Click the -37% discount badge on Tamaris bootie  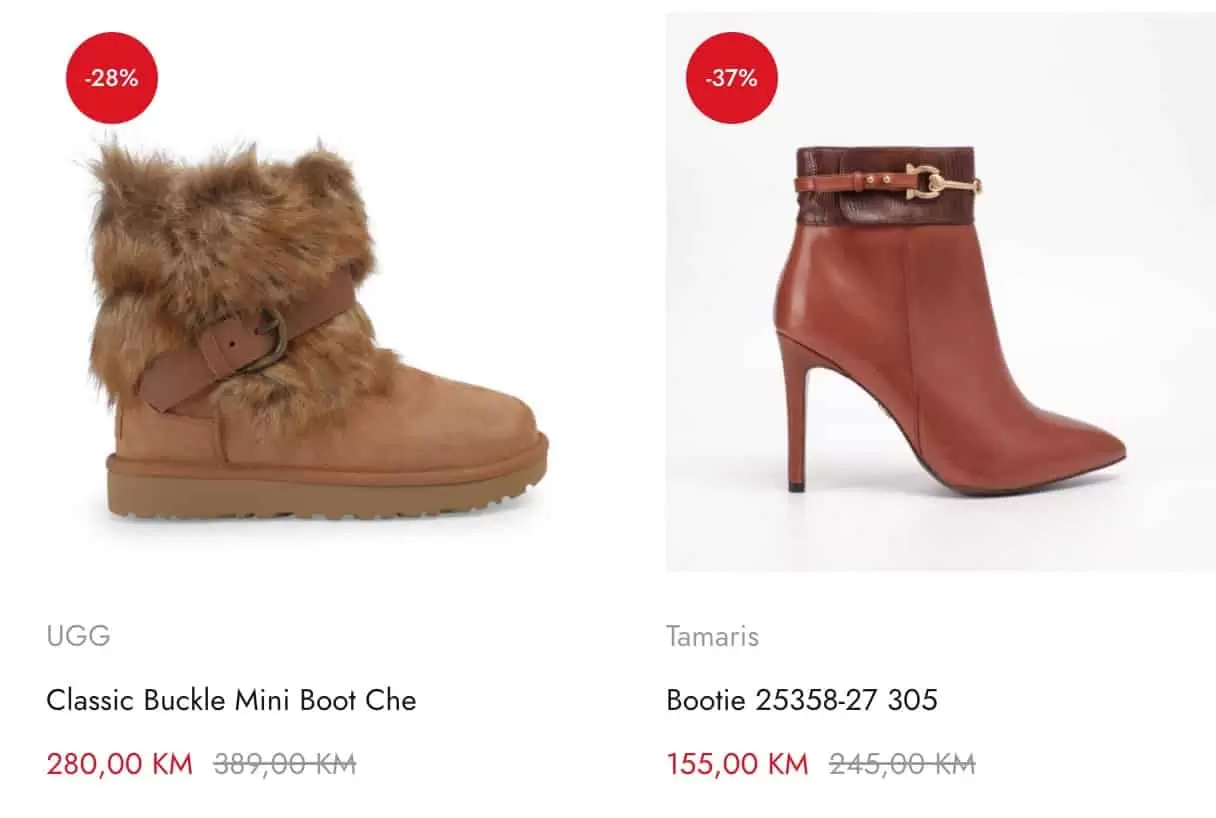coord(731,76)
